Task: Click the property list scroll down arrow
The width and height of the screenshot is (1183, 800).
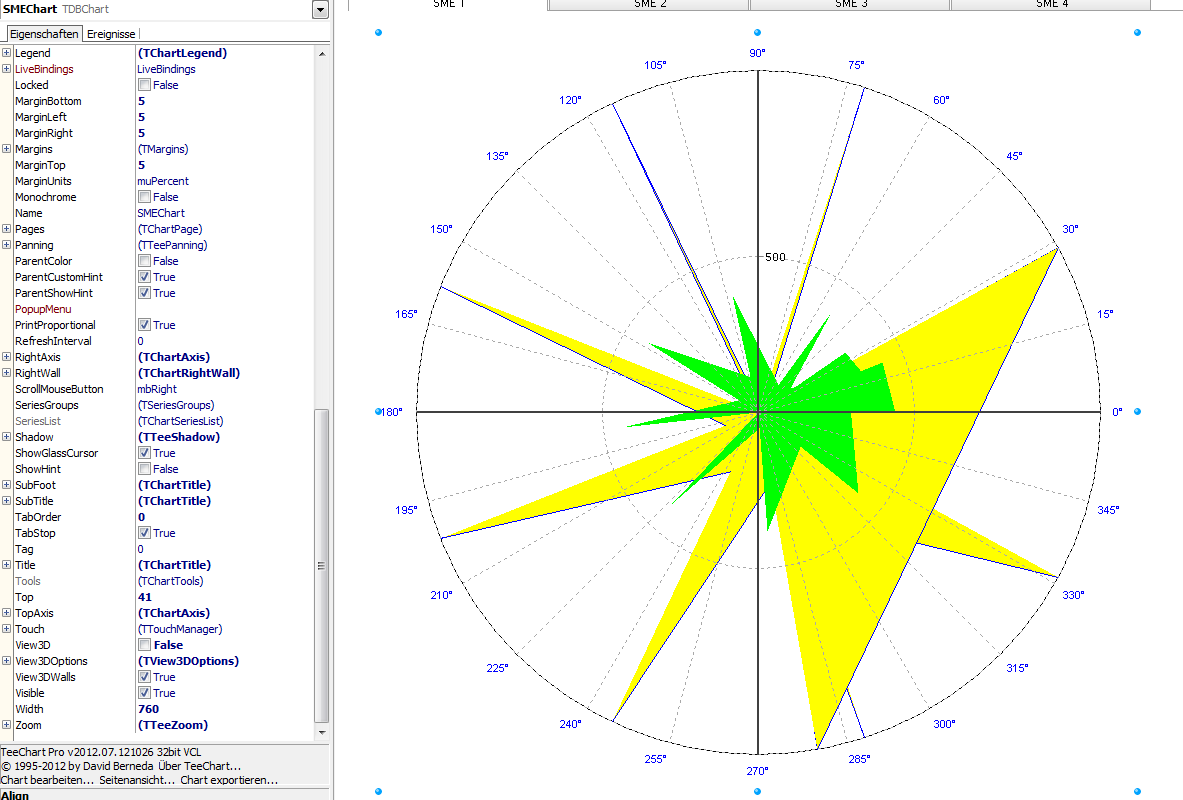Action: click(322, 732)
